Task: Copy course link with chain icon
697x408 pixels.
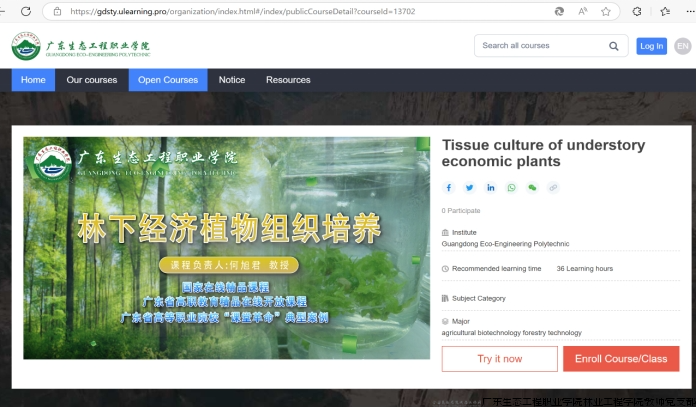Action: [x=553, y=187]
